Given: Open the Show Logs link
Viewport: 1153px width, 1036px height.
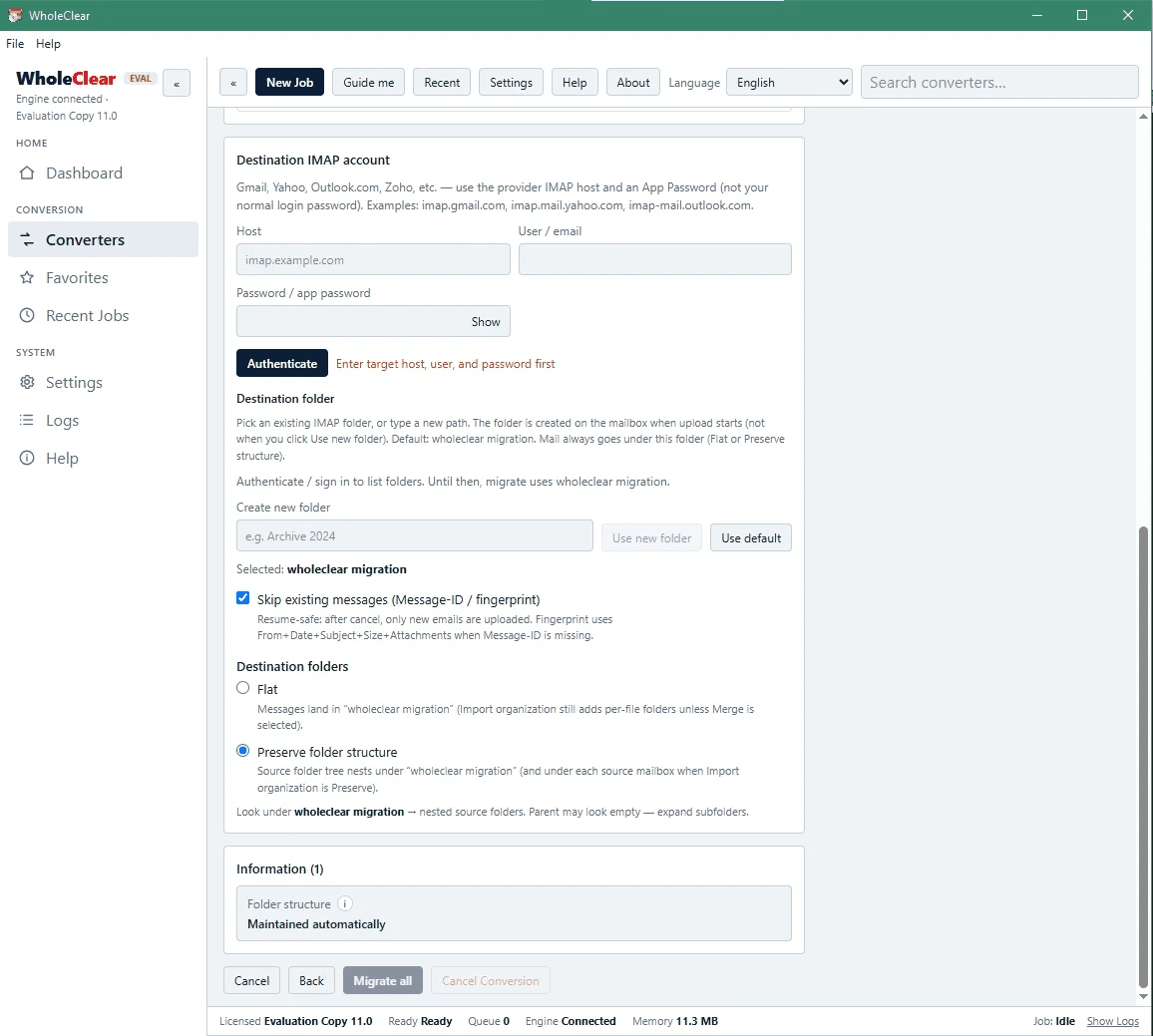Looking at the screenshot, I should click(x=1112, y=1021).
